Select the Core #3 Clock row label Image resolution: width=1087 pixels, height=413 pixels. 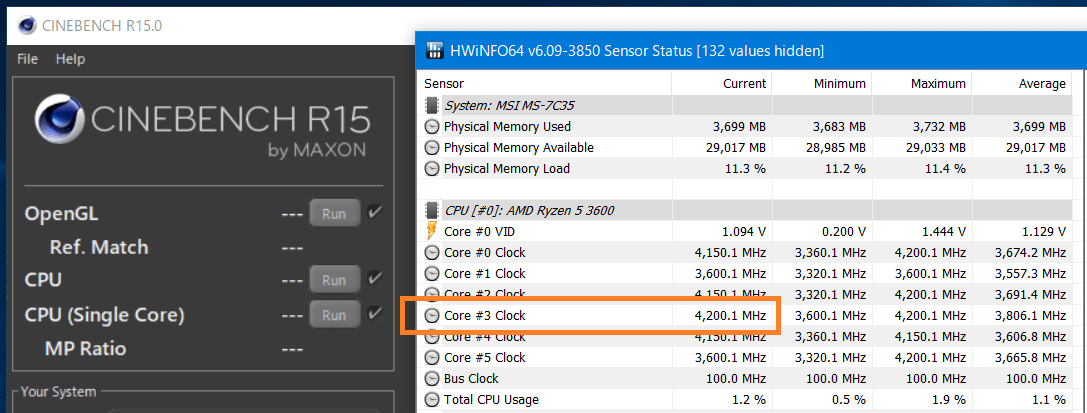485,315
